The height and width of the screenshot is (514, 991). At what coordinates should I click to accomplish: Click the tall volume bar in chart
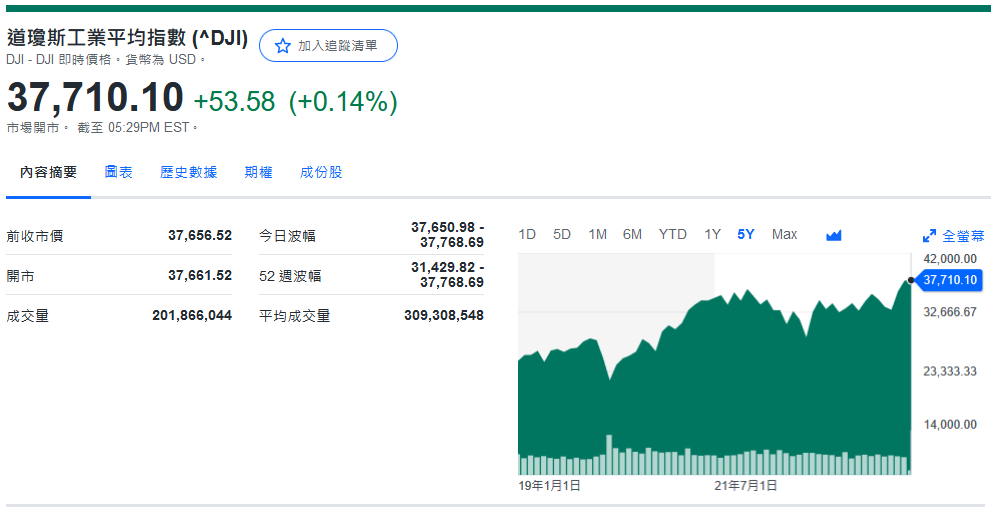609,455
